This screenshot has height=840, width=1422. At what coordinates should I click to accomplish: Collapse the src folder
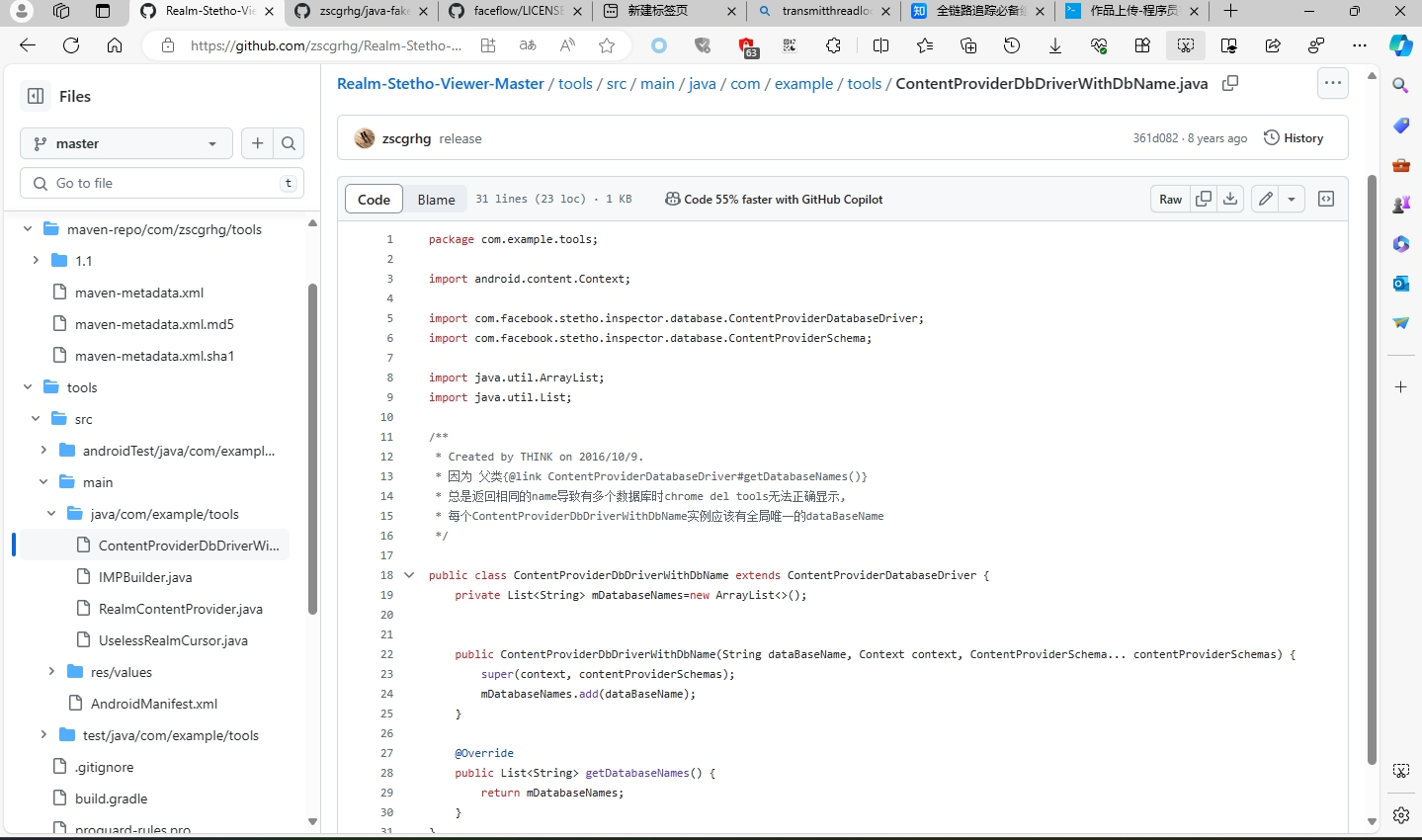click(36, 419)
